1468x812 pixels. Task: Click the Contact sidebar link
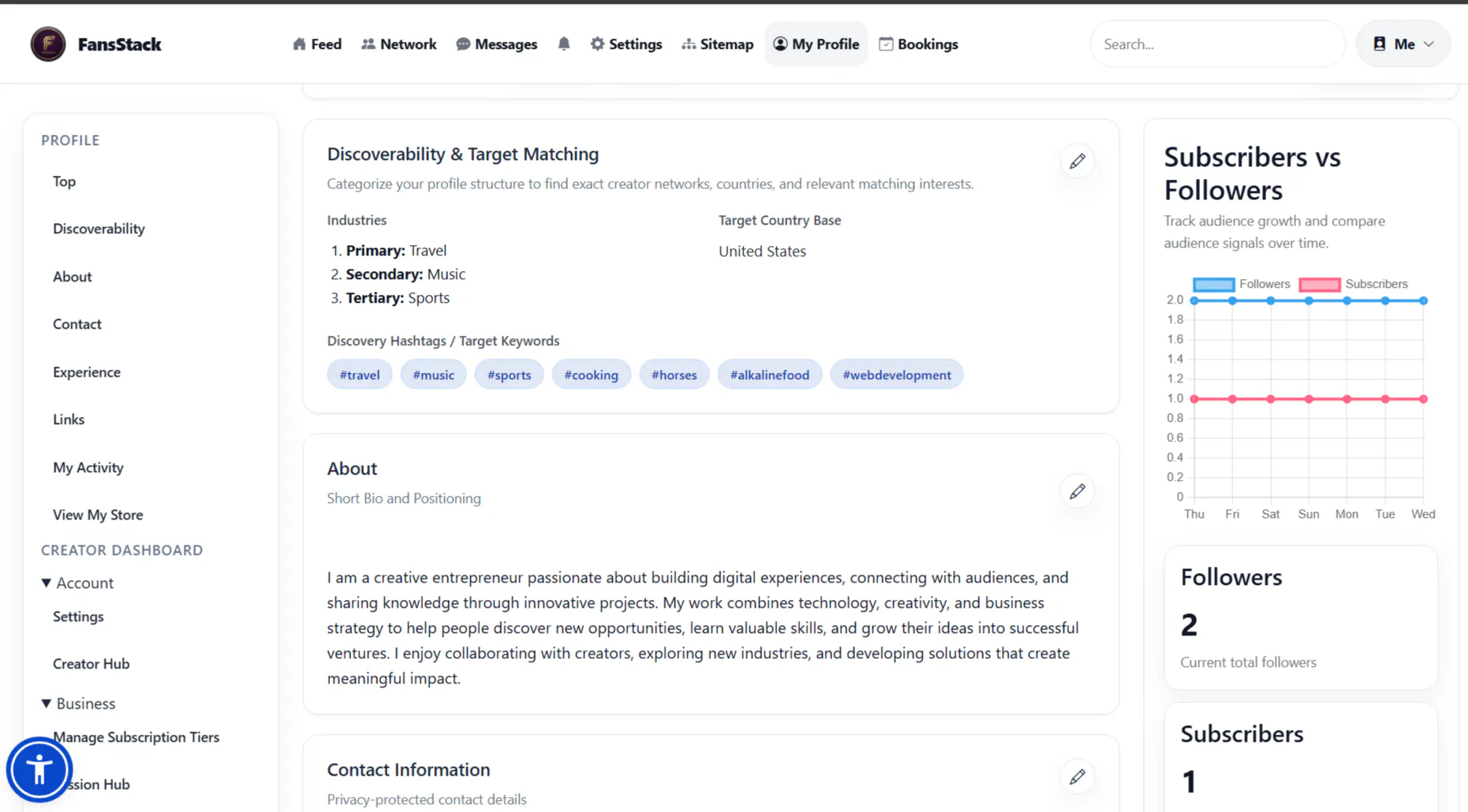point(77,324)
